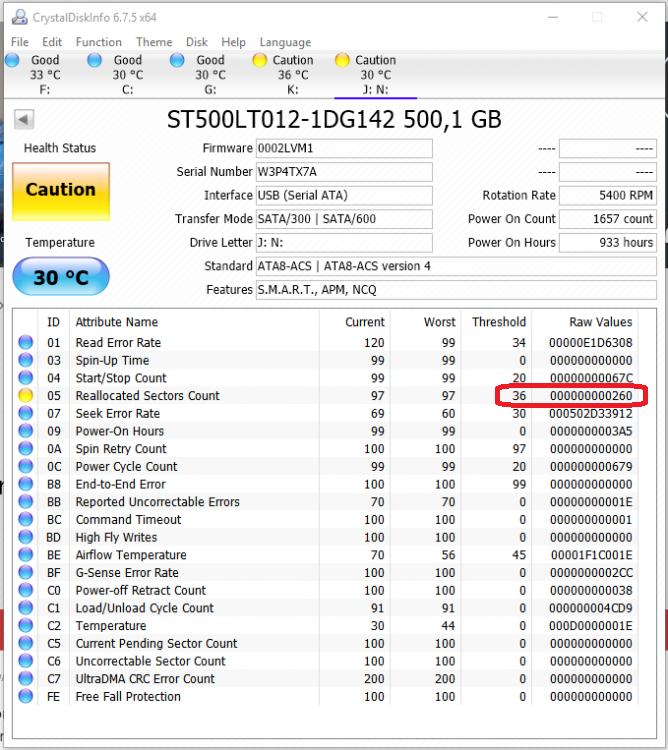Open the Disk menu
The height and width of the screenshot is (750, 668).
pos(197,42)
